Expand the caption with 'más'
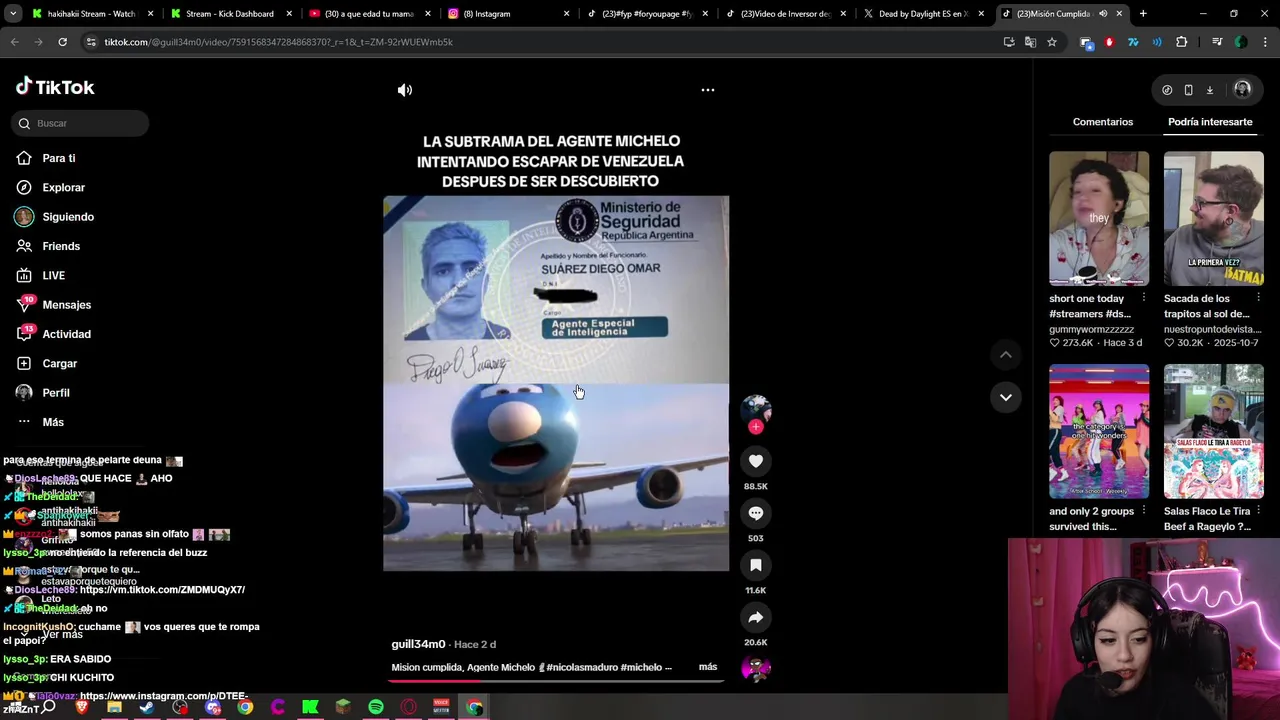This screenshot has width=1280, height=720. [708, 667]
